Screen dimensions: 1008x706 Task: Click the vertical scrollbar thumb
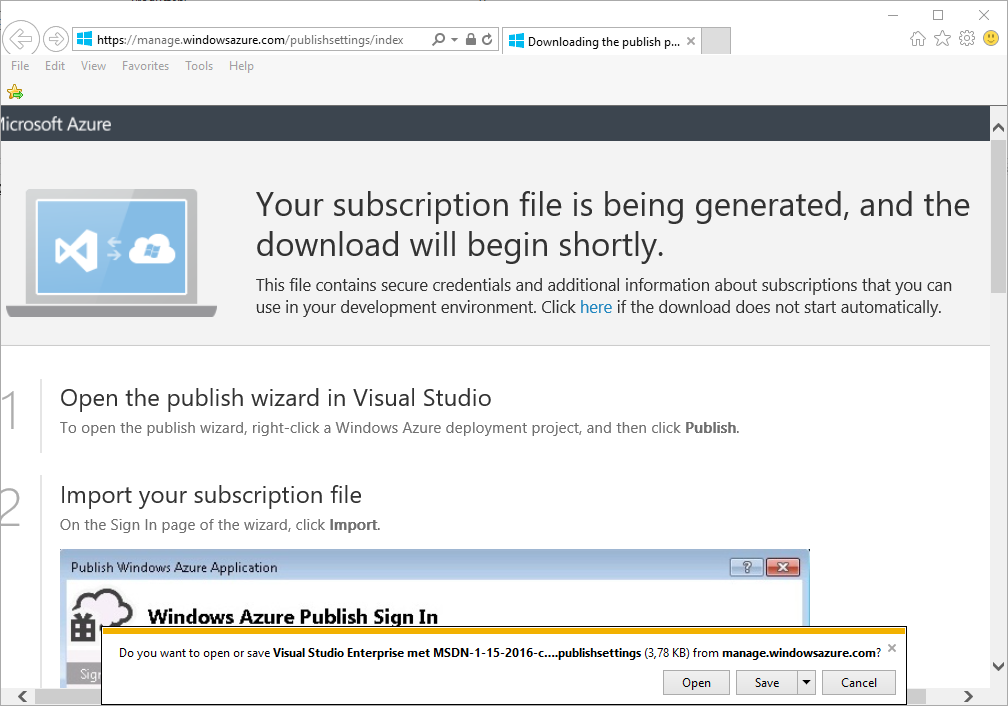998,215
